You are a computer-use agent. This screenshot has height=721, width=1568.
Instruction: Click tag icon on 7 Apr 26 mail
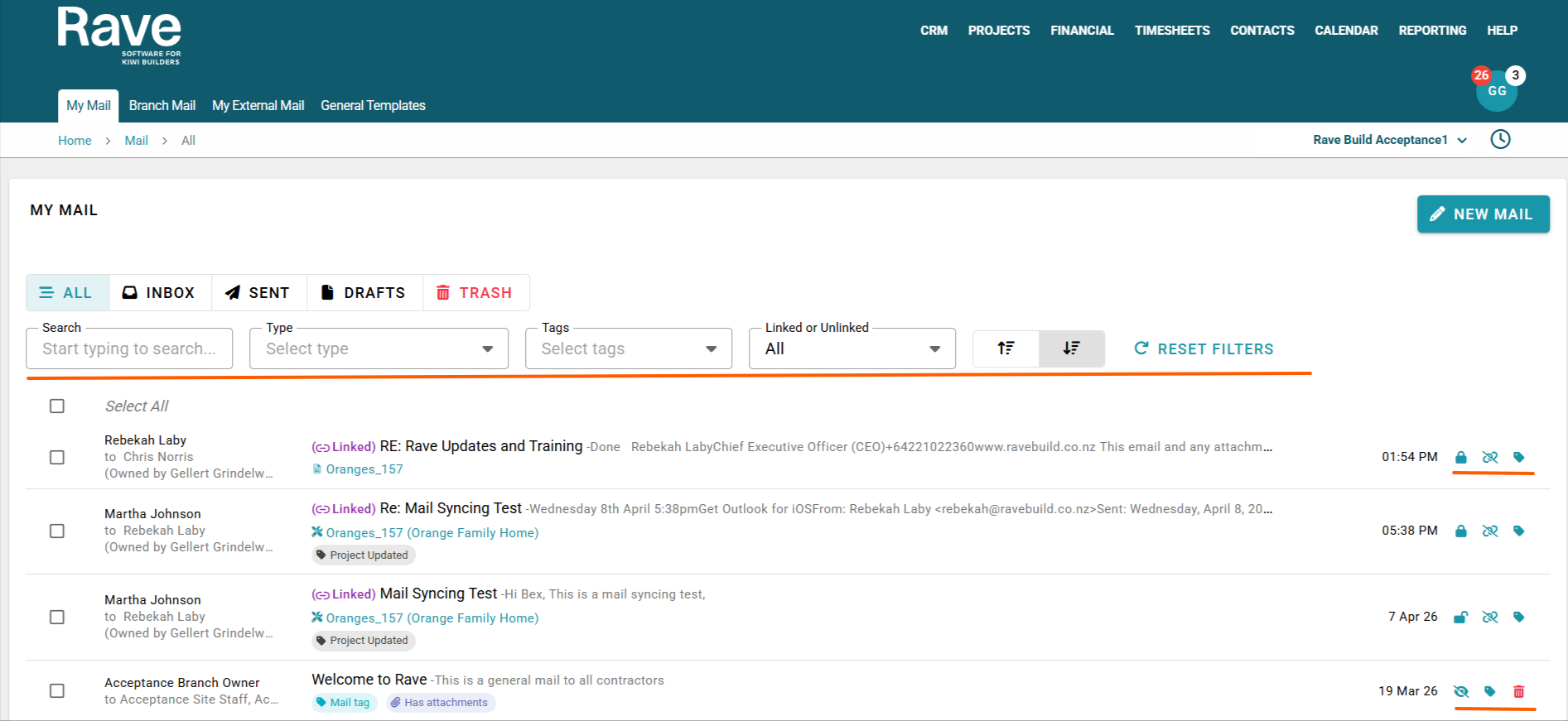coord(1519,617)
